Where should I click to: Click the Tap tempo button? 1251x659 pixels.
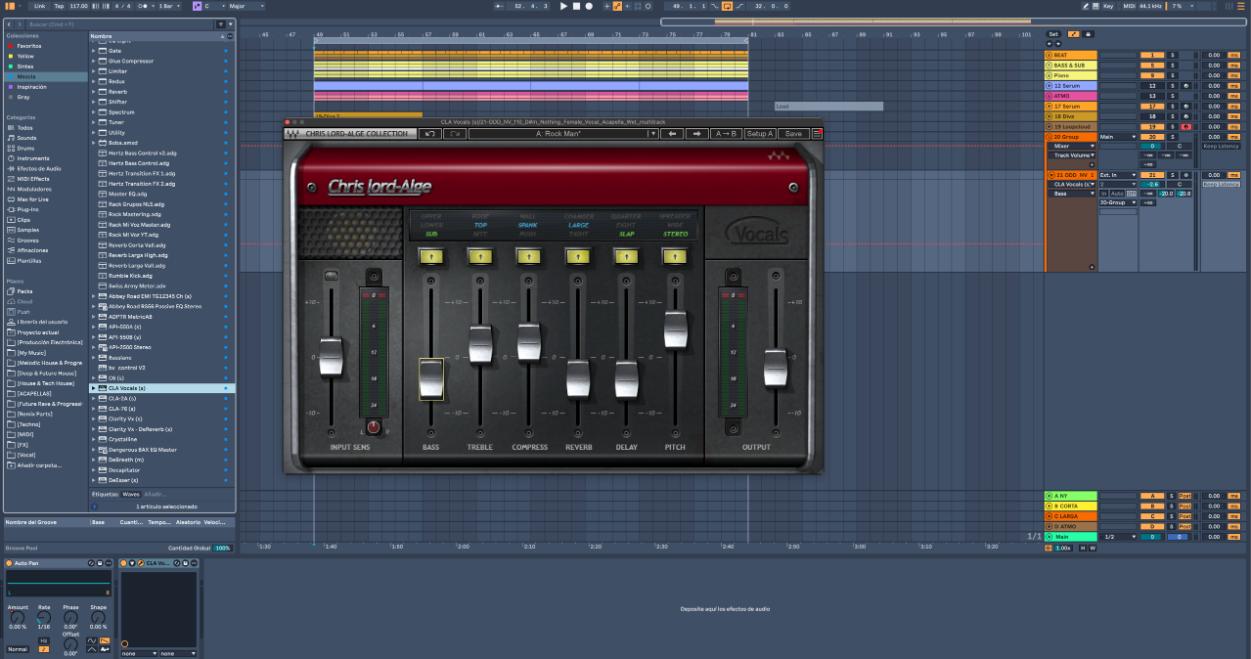point(59,6)
